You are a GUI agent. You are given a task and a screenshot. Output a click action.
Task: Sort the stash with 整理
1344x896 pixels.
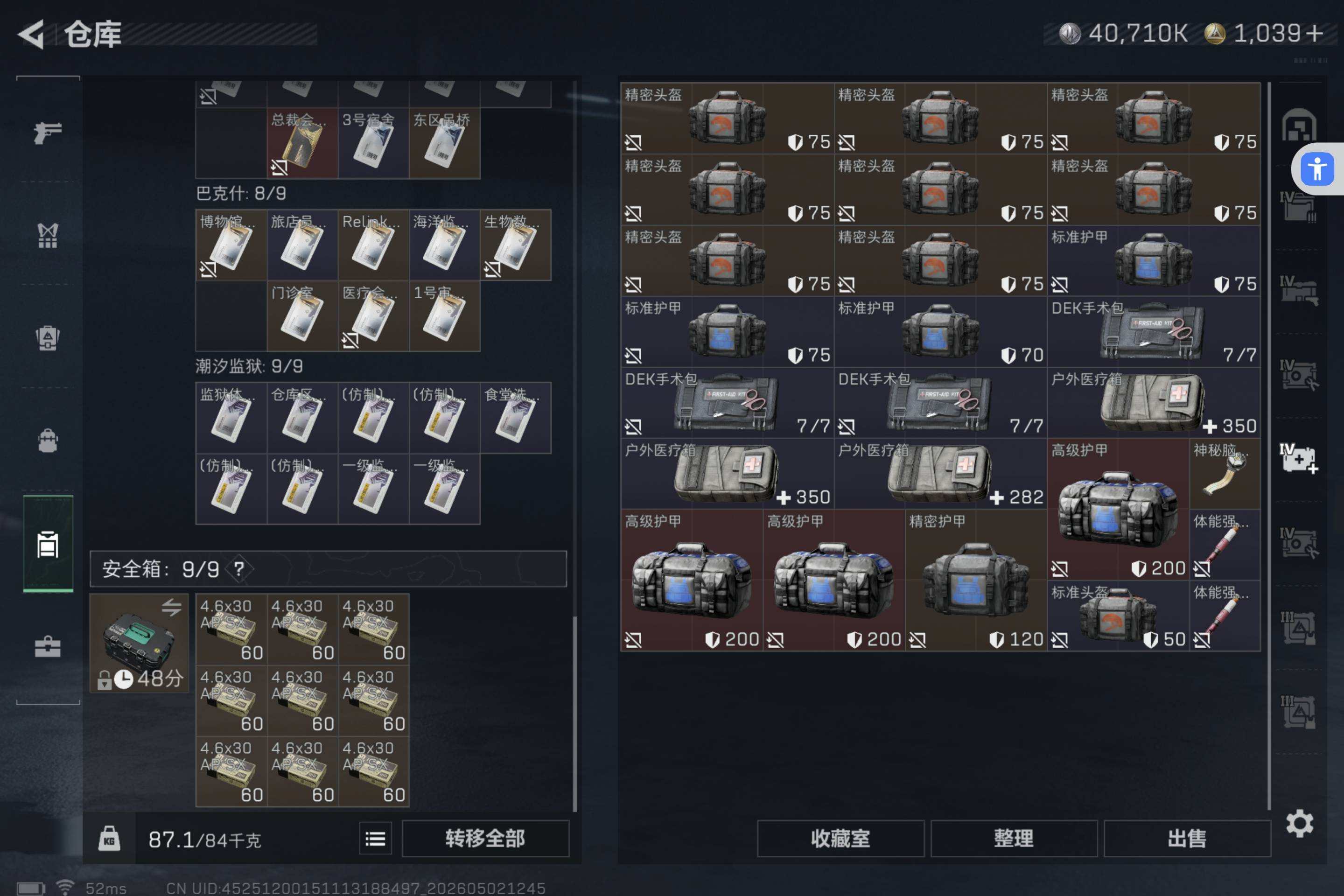point(1014,839)
